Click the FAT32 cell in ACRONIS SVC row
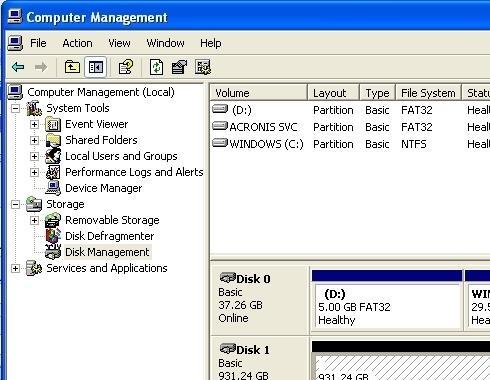Viewport: 490px width, 380px height. [417, 127]
